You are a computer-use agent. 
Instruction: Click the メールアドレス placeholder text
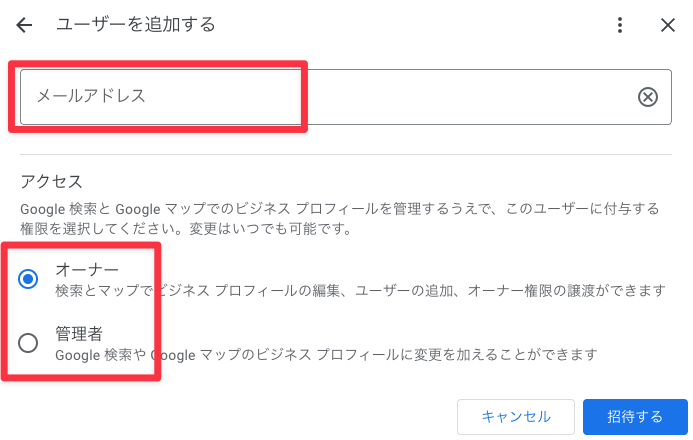tap(91, 96)
